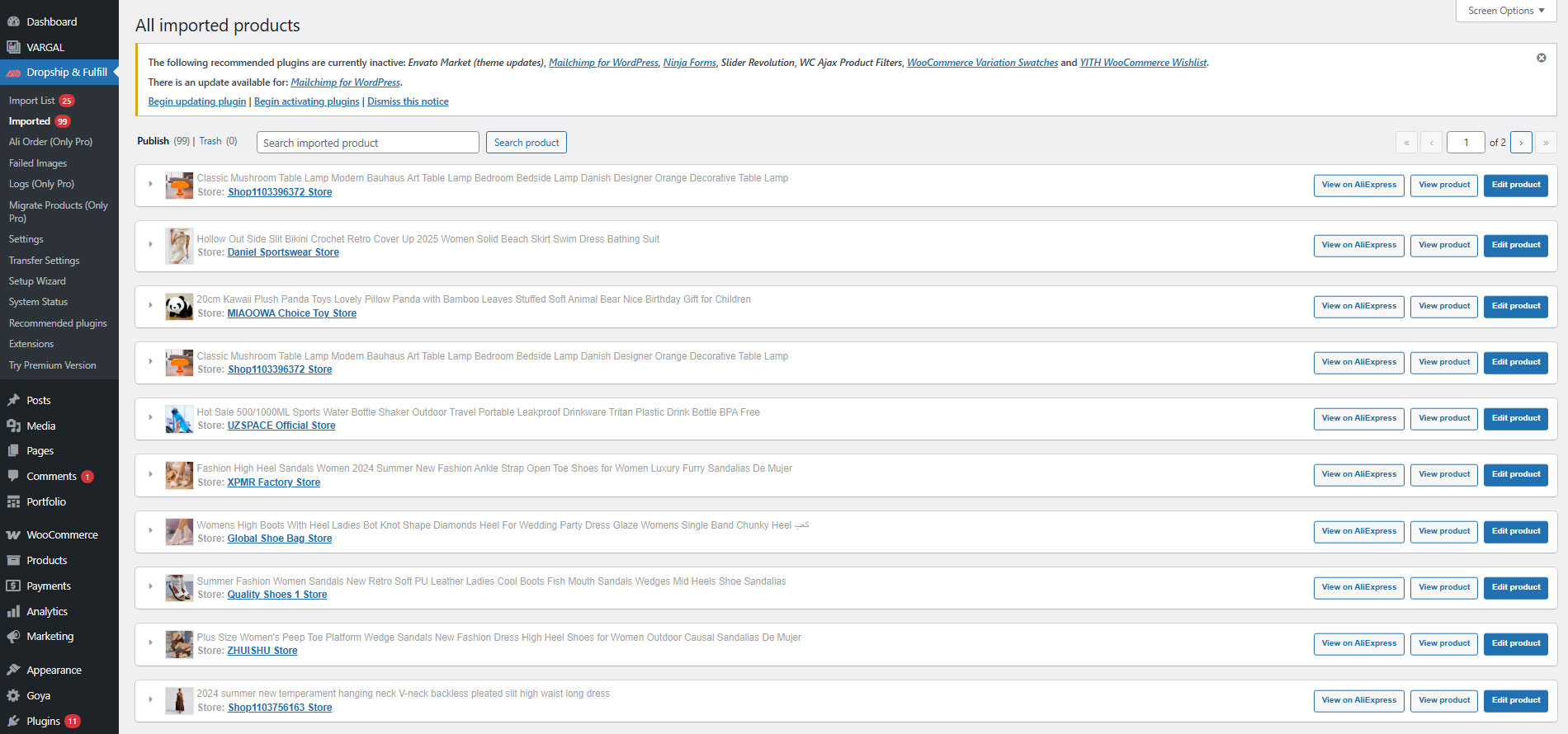The image size is (1568, 734).
Task: Expand the Panda Toys product row
Action: coord(150,305)
